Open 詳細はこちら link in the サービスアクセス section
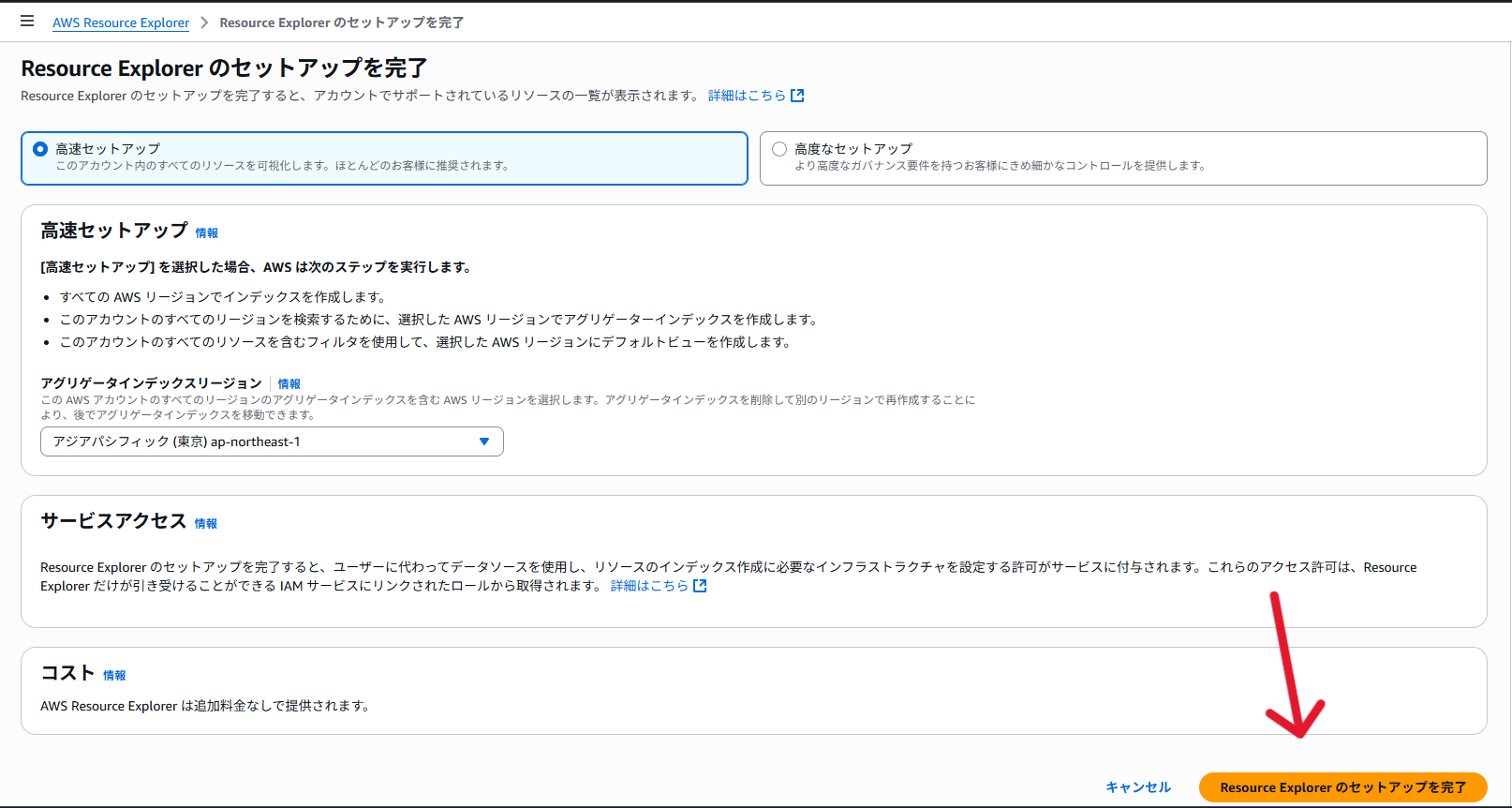Viewport: 1512px width, 808px height. [x=649, y=586]
